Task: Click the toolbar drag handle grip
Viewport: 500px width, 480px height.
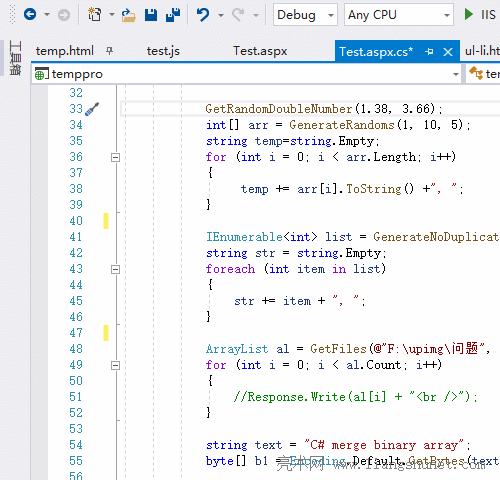Action: pyautogui.click(x=12, y=14)
